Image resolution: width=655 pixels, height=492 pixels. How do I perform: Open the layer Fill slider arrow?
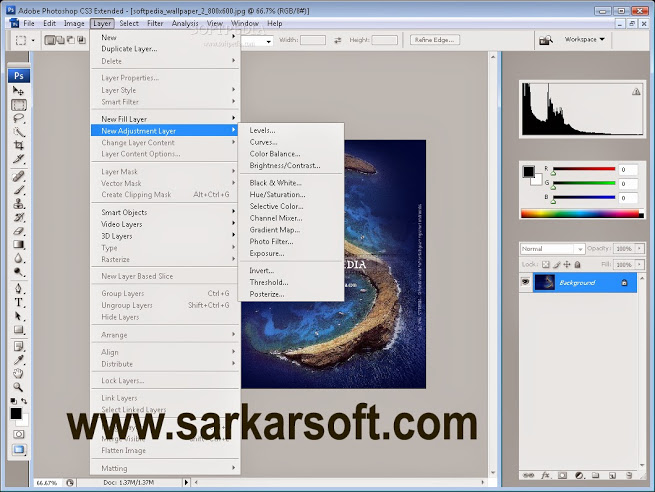pyautogui.click(x=639, y=264)
